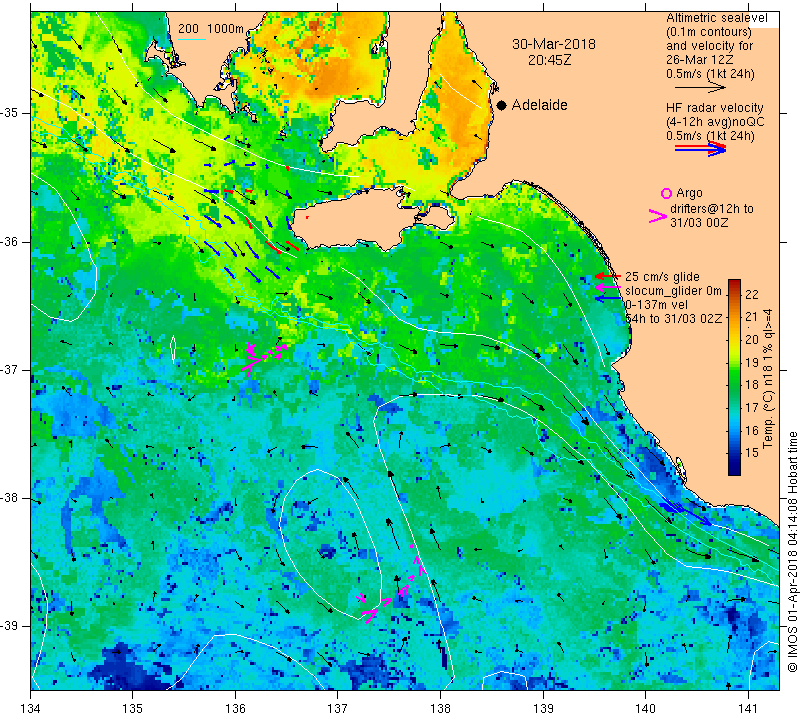Click Kangaroo Island landmass on the map
800x720 pixels.
(x=357, y=219)
